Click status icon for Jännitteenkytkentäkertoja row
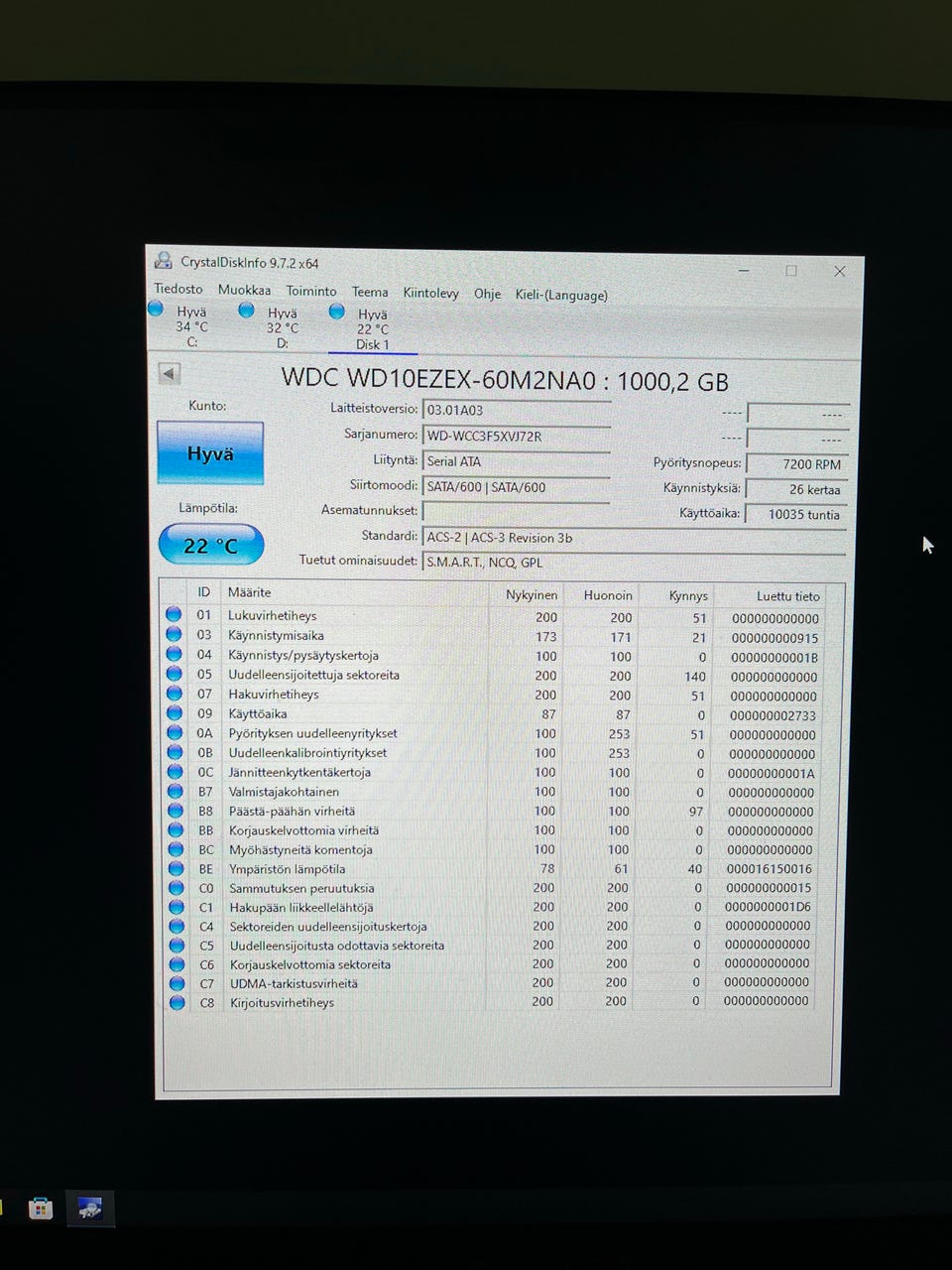Viewport: 952px width, 1270px height. tap(175, 771)
